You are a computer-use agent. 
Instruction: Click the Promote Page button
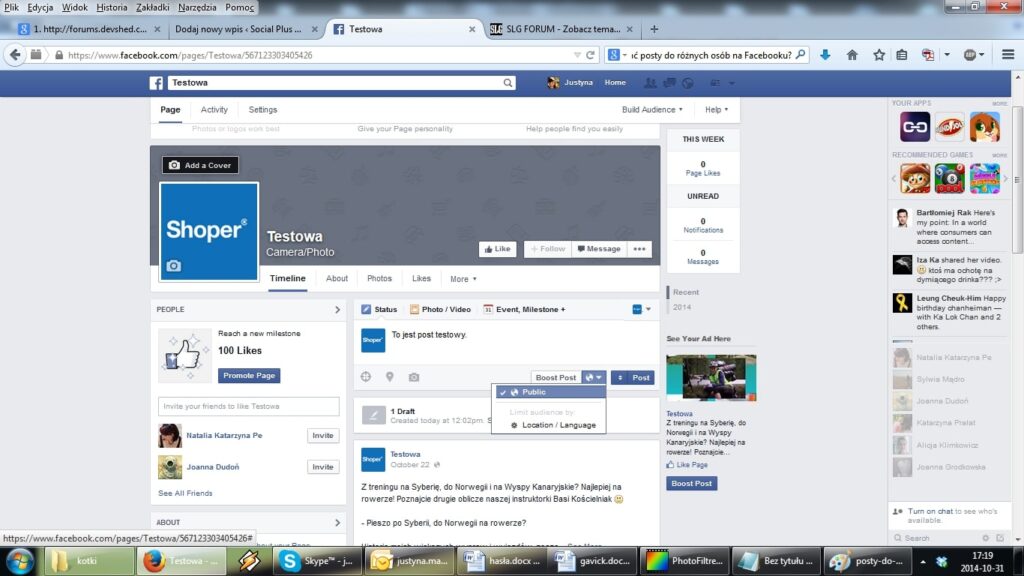click(x=249, y=376)
